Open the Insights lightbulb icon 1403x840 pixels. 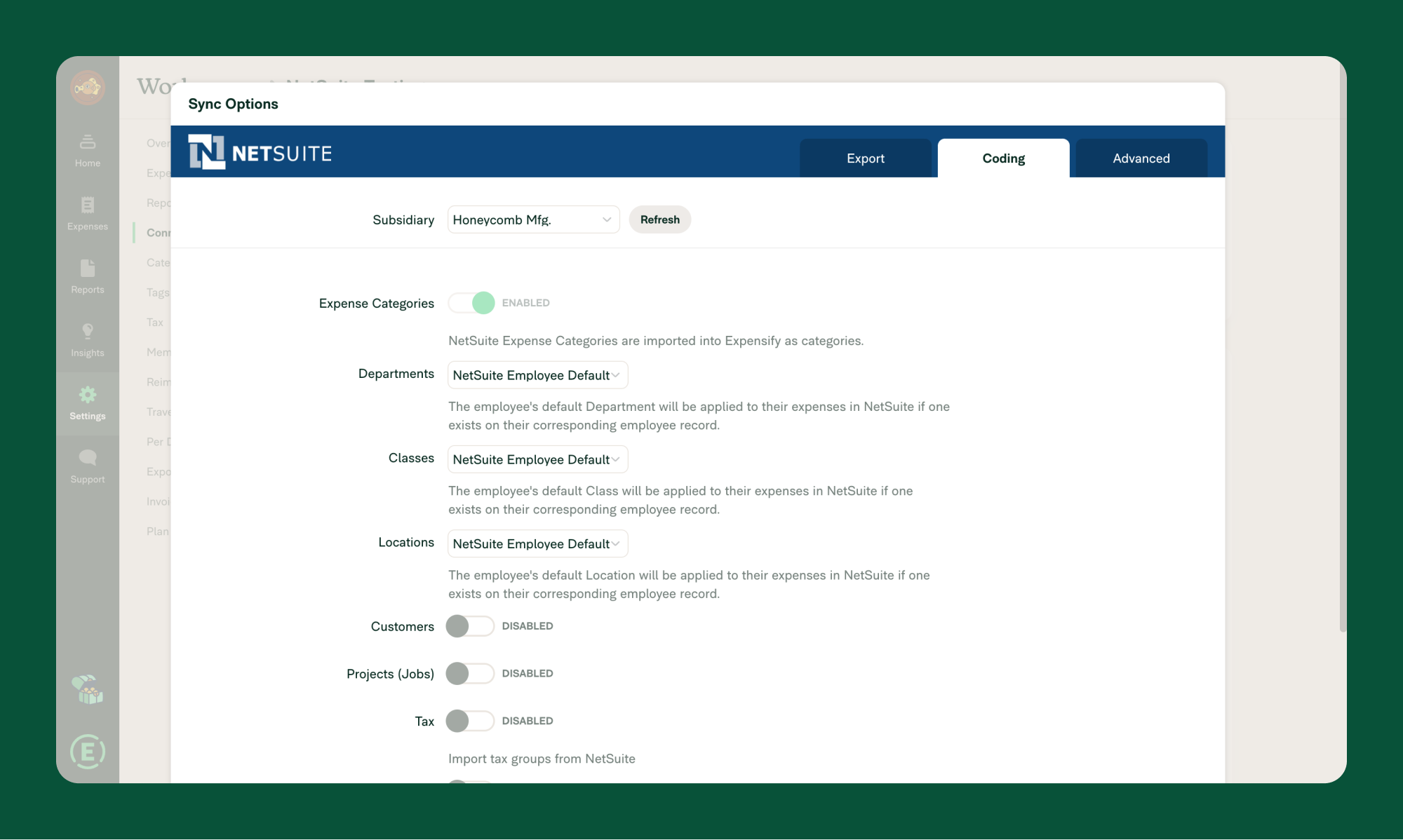point(88,331)
